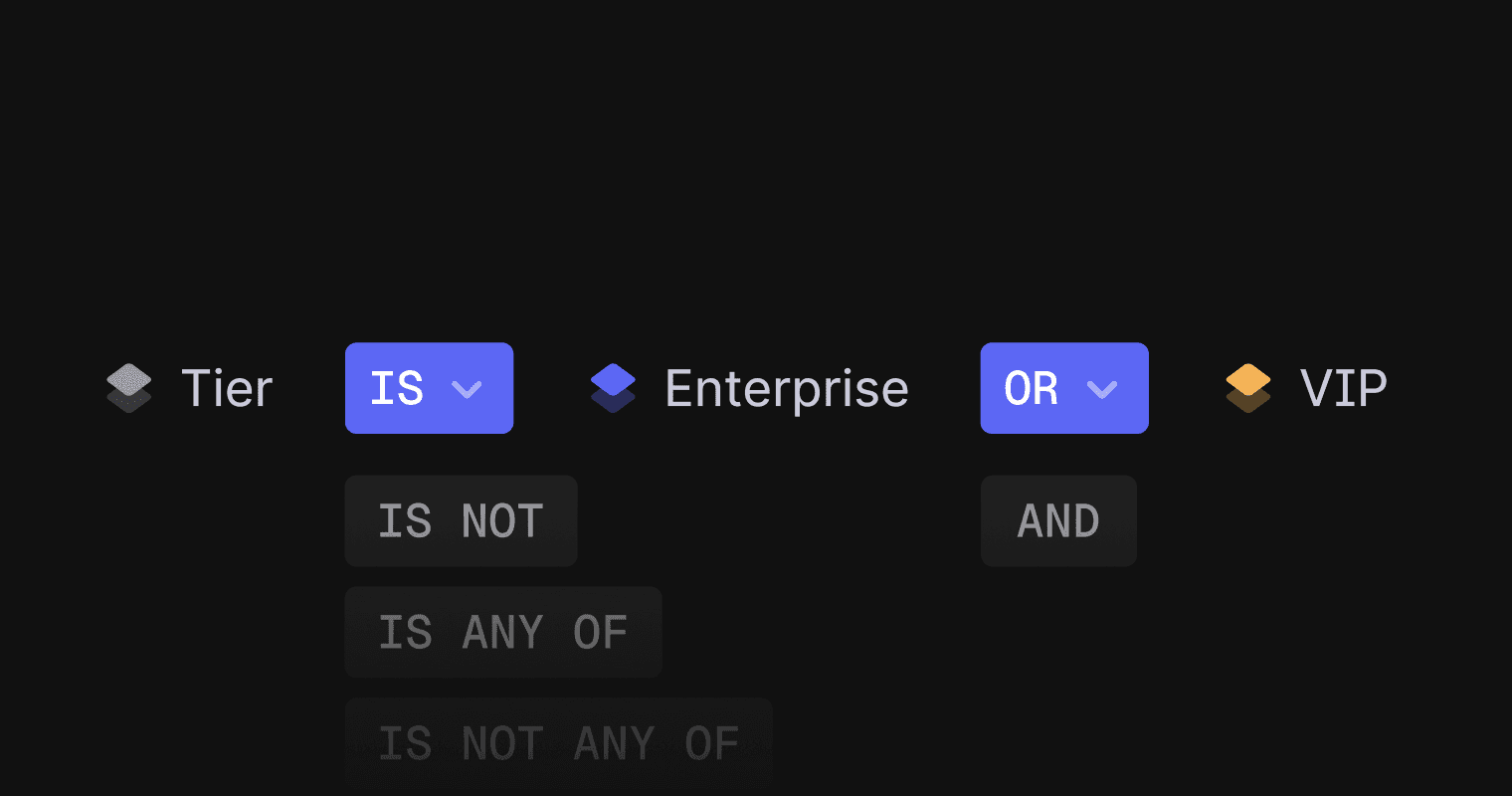Open the OR logic dropdown

point(1064,388)
